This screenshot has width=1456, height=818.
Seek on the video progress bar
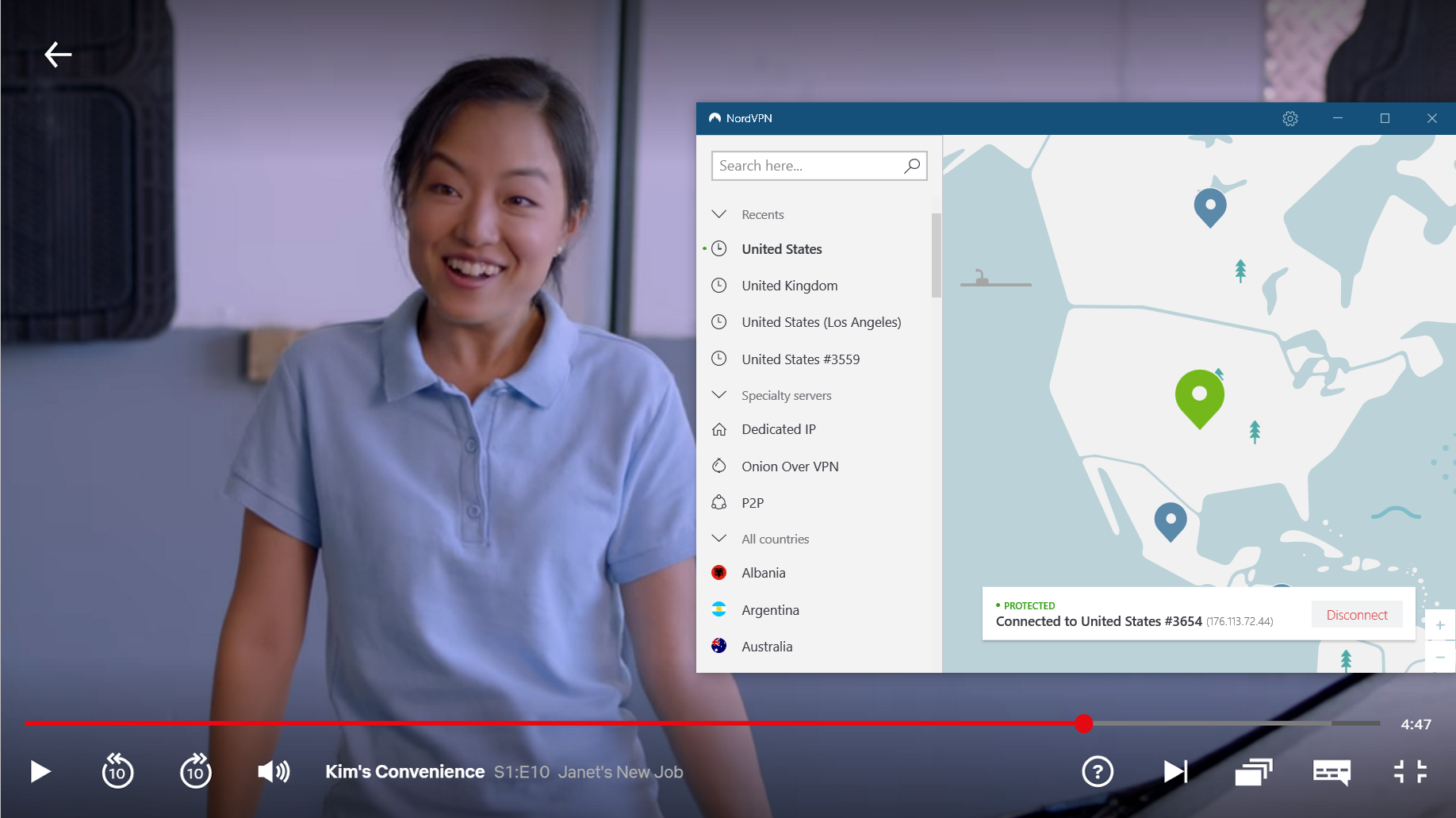[703, 723]
